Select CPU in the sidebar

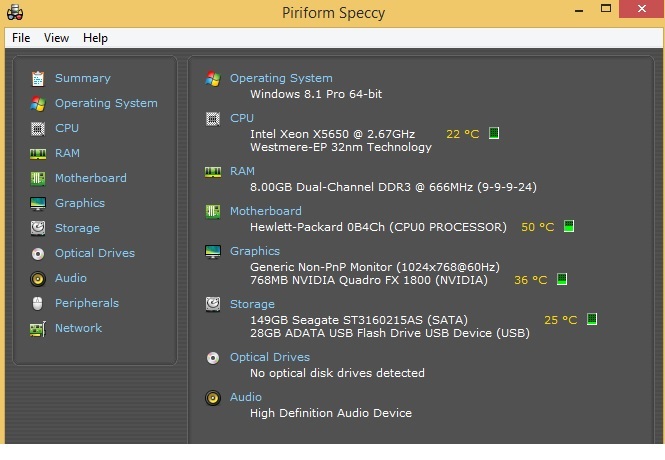coord(67,128)
